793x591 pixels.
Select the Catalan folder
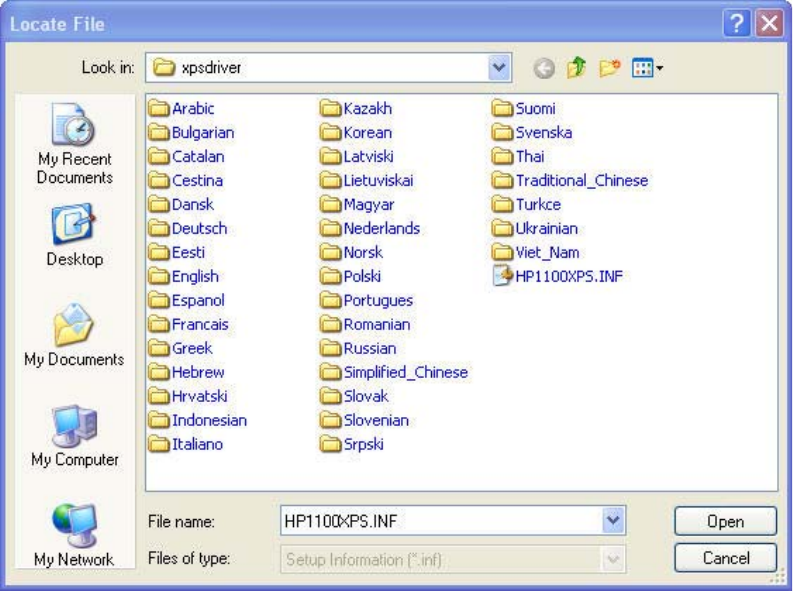[186, 156]
